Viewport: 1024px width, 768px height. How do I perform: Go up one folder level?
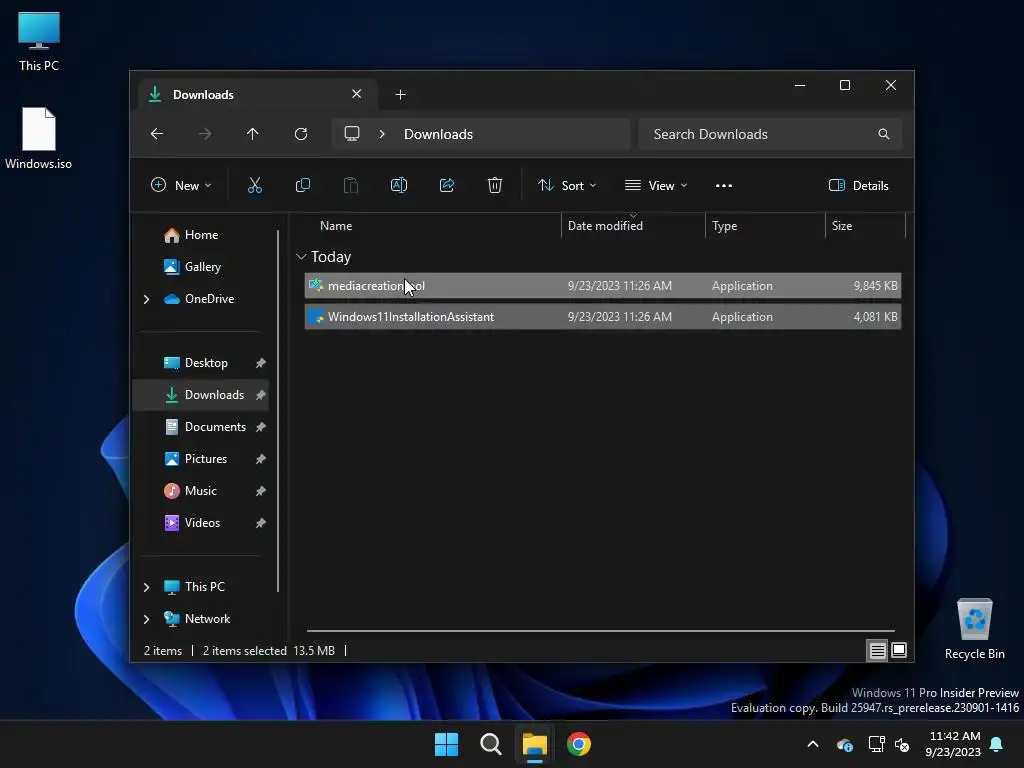(253, 134)
